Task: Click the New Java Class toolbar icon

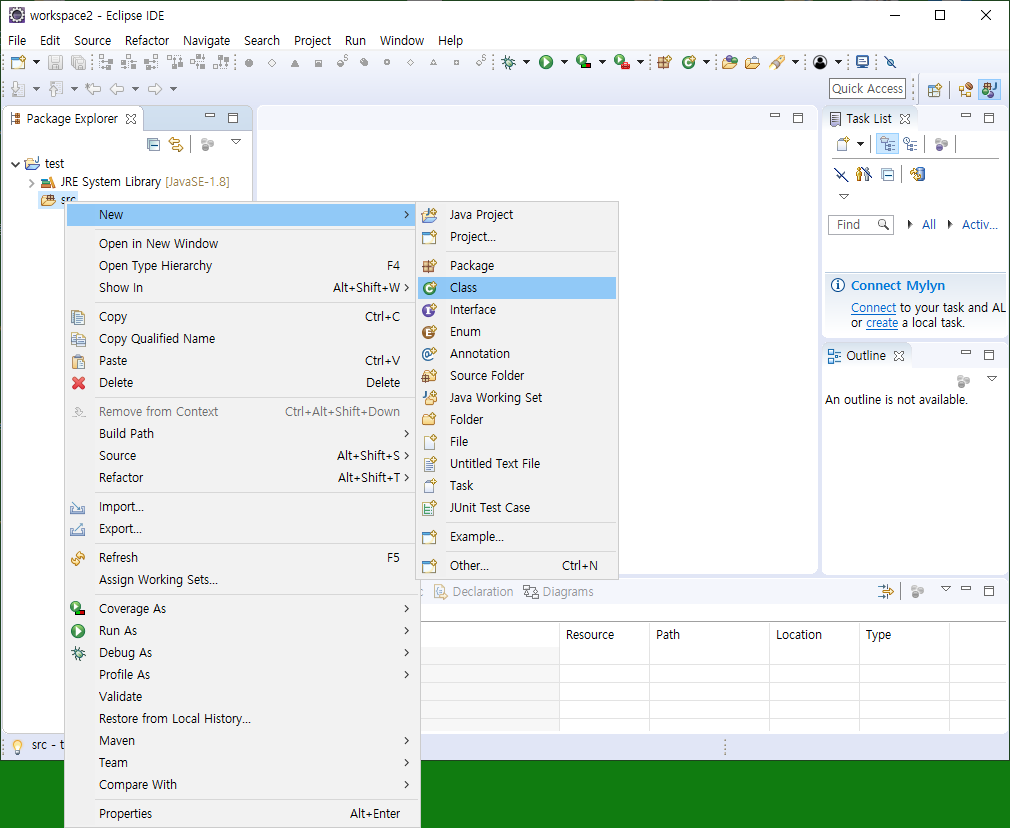Action: (689, 62)
